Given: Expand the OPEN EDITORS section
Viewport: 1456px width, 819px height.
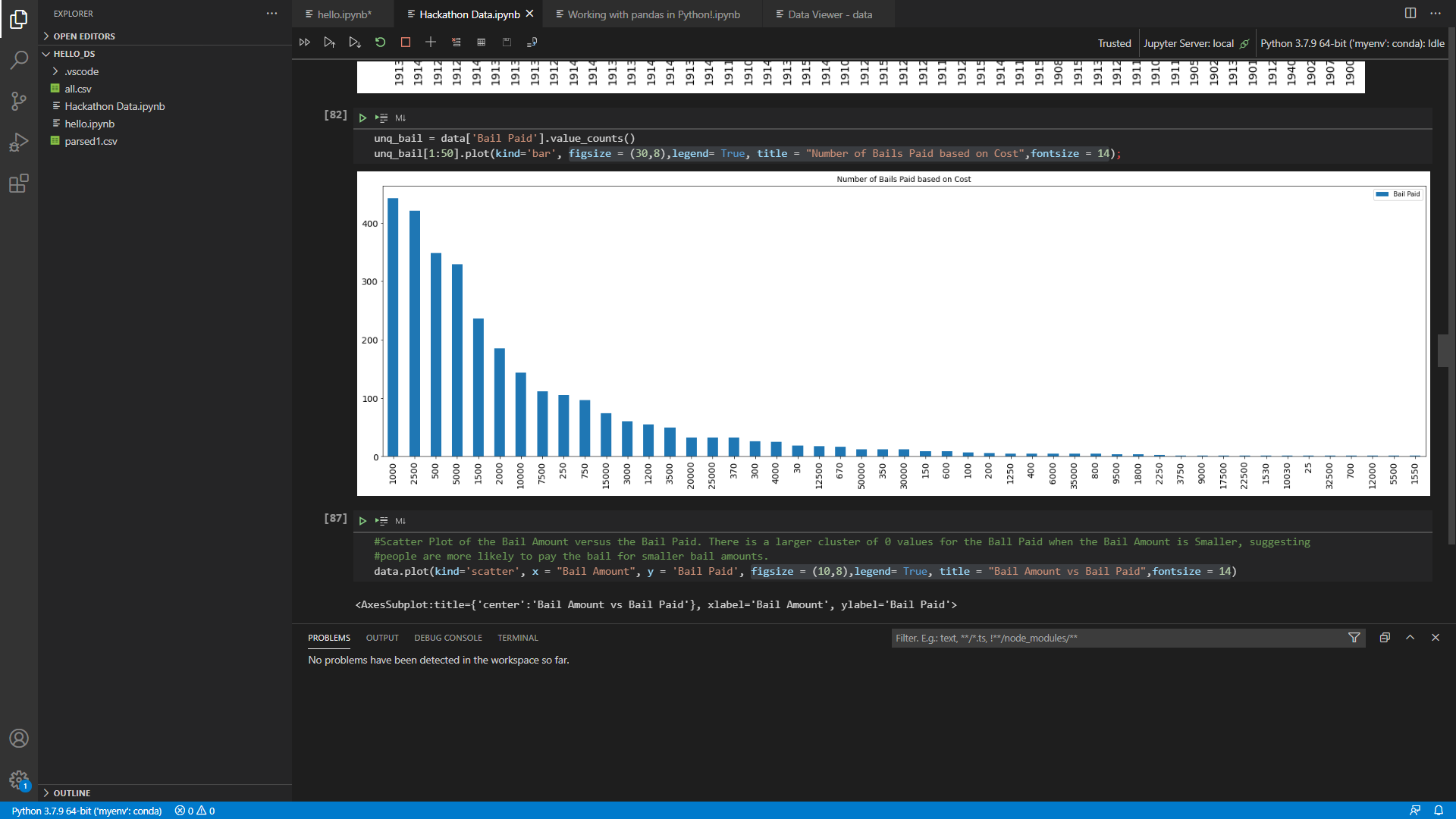Looking at the screenshot, I should [x=83, y=36].
